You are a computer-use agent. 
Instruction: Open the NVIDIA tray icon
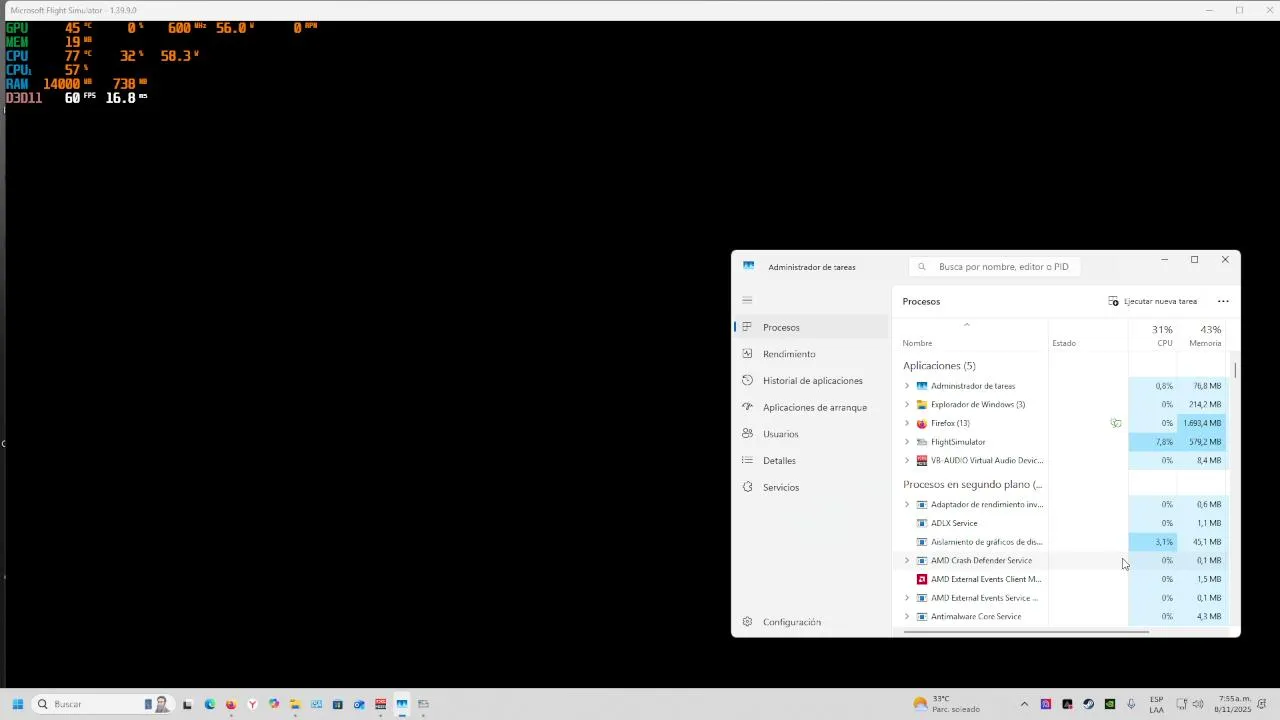1110,704
